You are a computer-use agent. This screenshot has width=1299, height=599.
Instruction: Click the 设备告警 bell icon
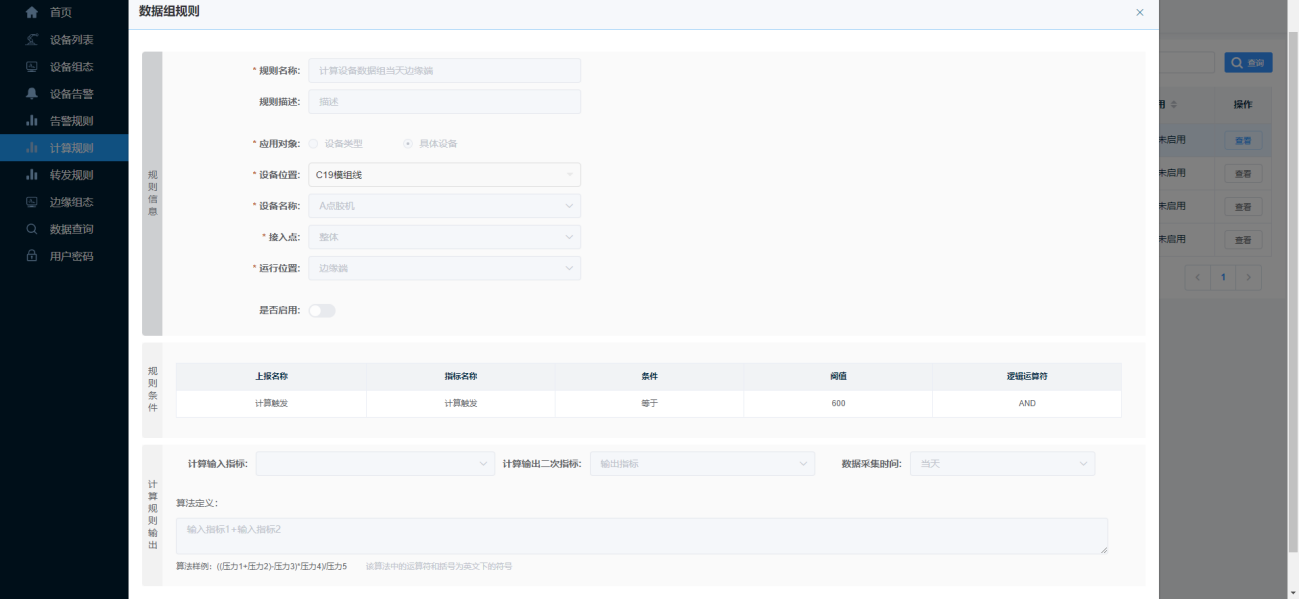click(x=32, y=94)
